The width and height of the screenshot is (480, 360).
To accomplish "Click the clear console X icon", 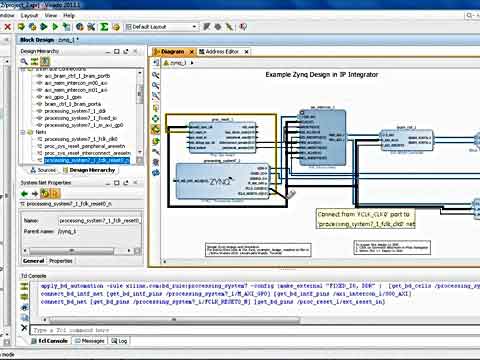I will 24,328.
